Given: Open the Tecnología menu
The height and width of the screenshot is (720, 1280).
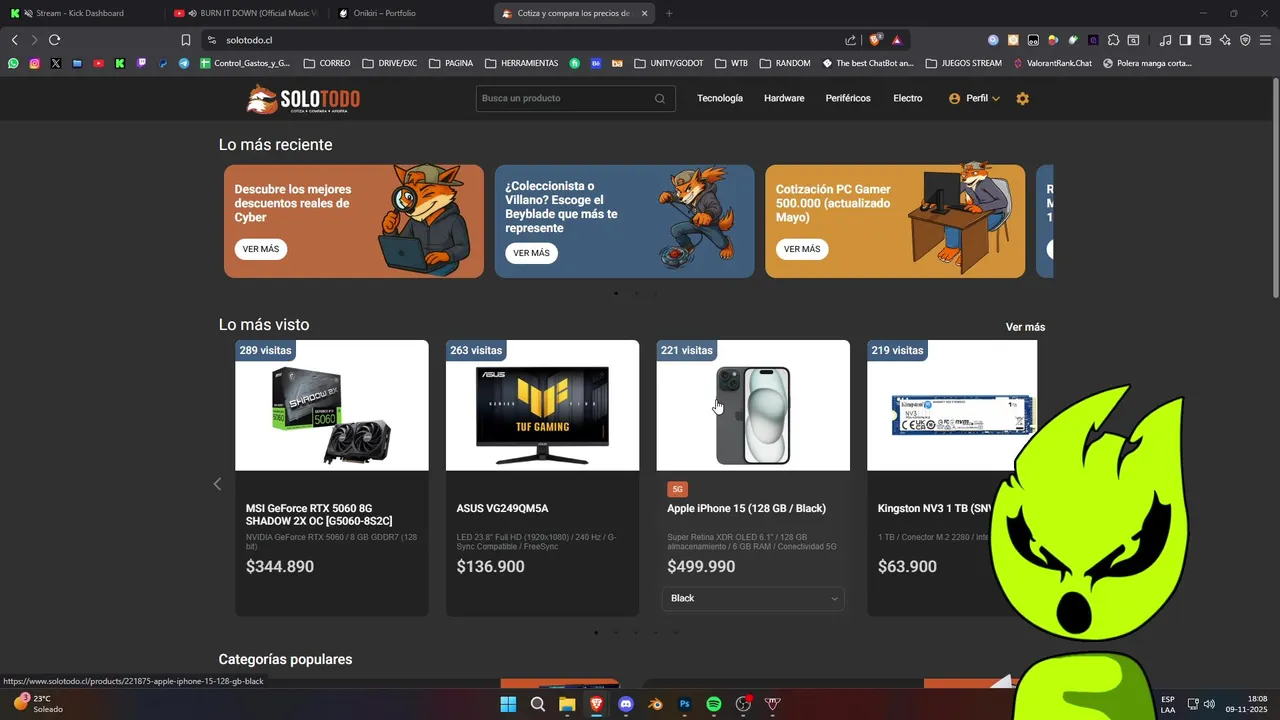Looking at the screenshot, I should (x=720, y=99).
